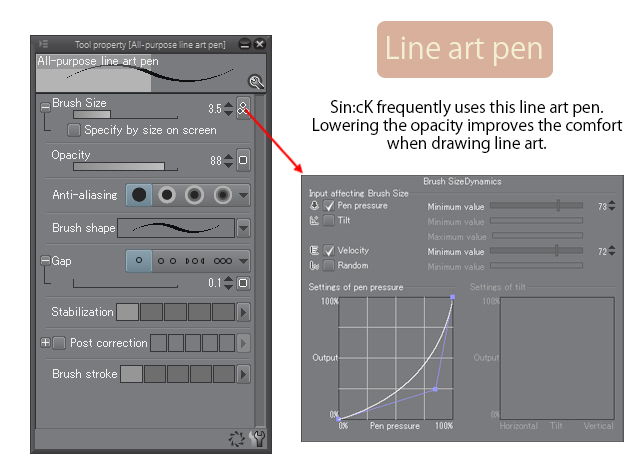Click reset to initial settings icon
640x463 pixels.
click(x=236, y=439)
